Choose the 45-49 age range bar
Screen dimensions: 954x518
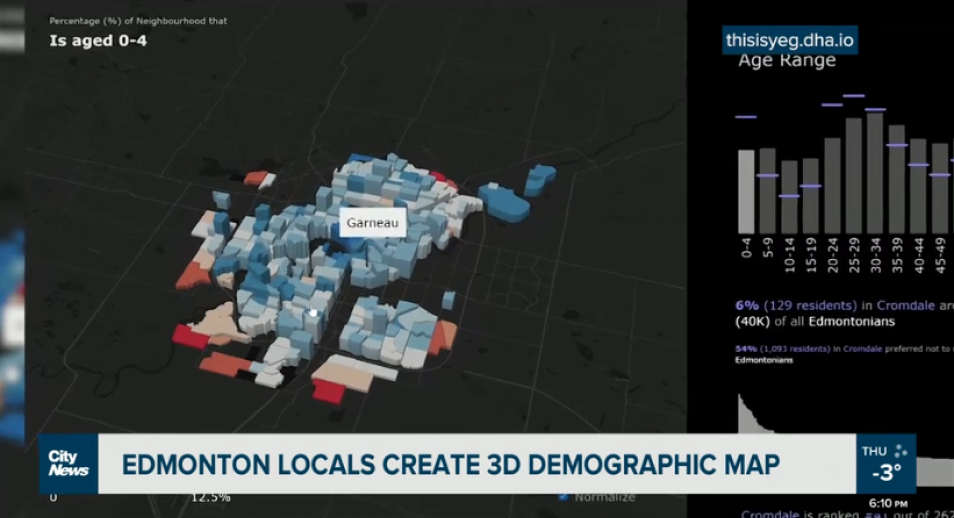point(940,189)
